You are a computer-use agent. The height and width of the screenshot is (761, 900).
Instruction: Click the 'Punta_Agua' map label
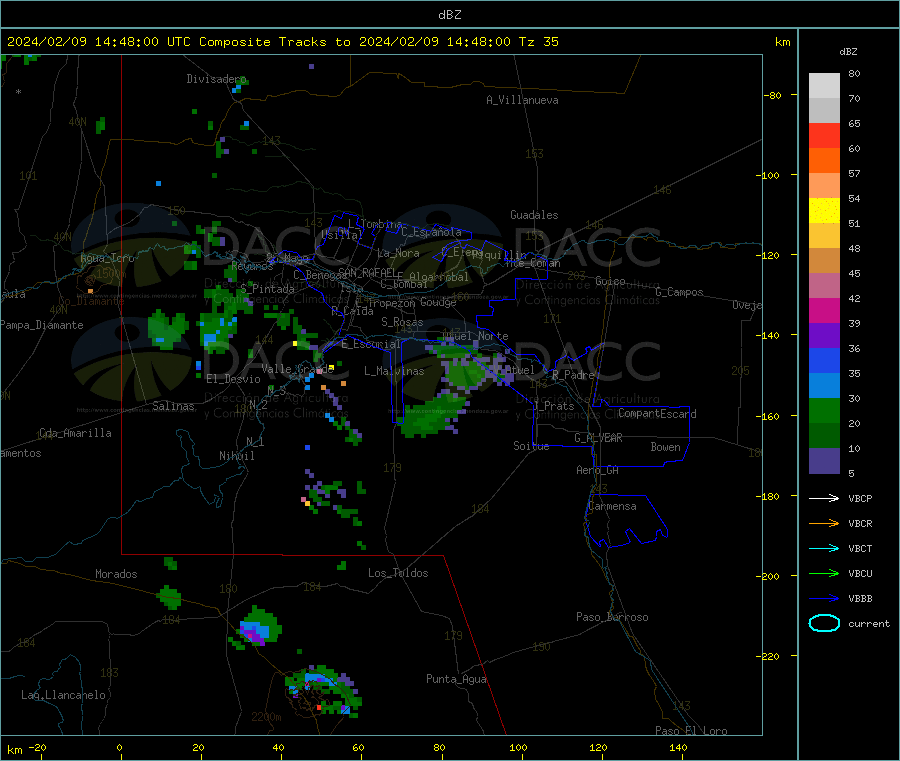click(x=456, y=679)
